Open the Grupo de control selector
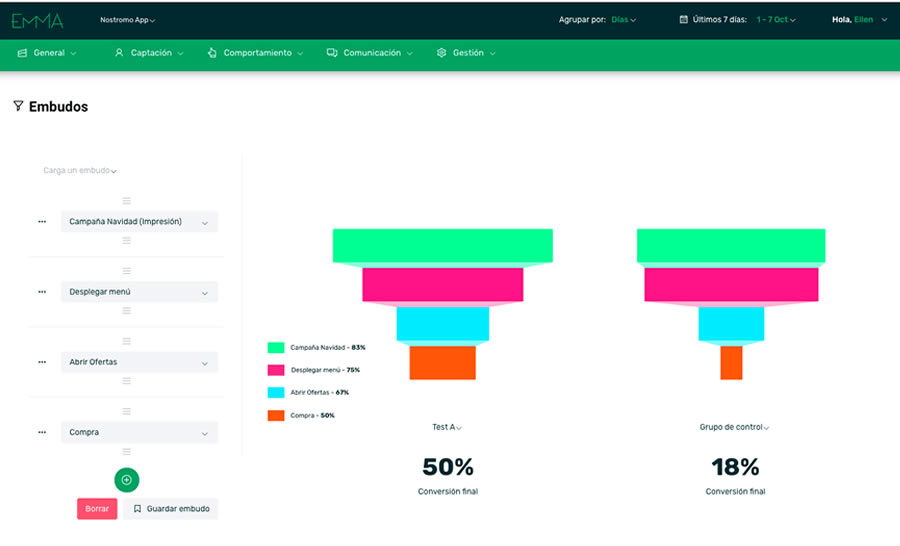This screenshot has width=900, height=546. [734, 427]
